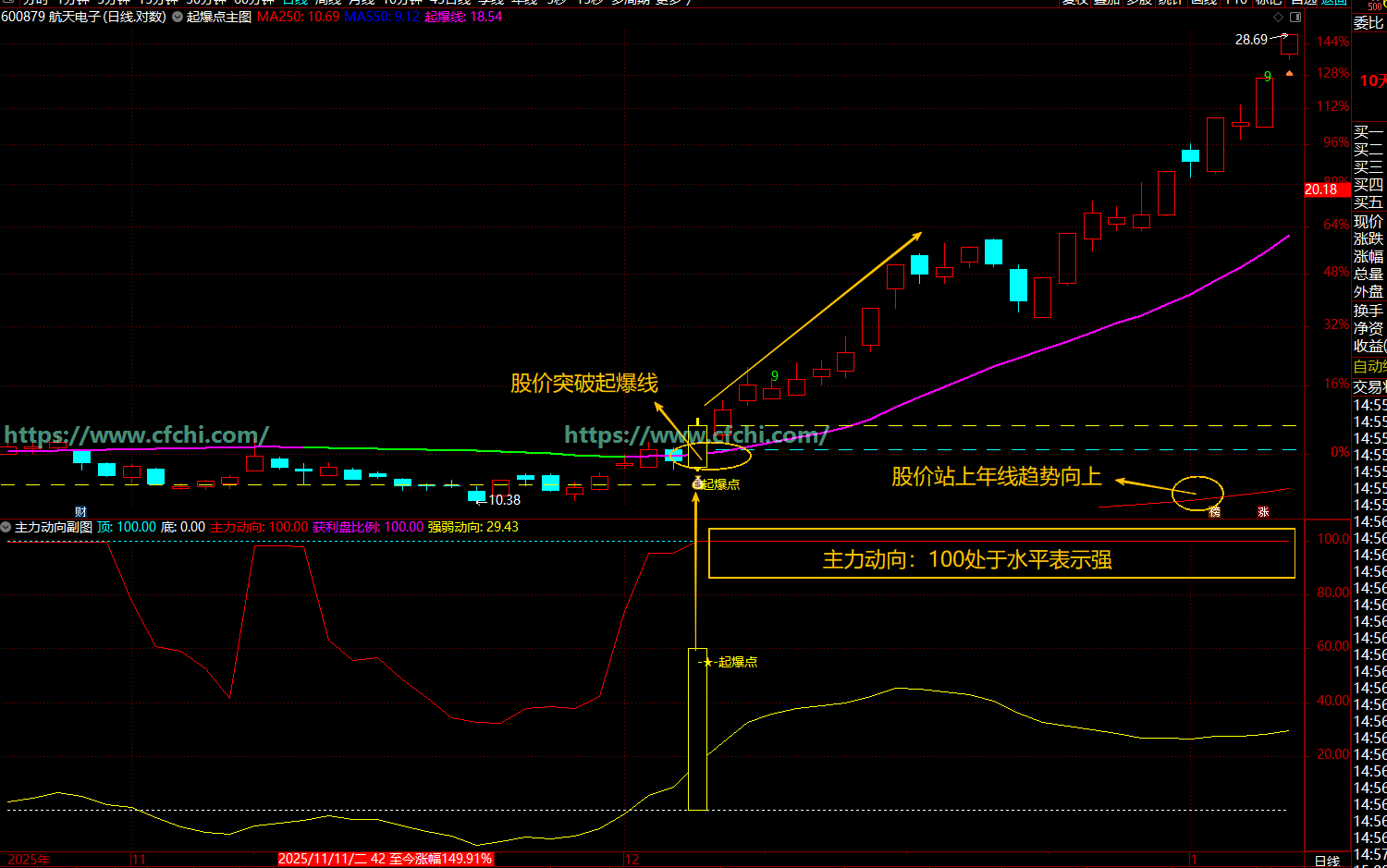Viewport: 1387px width, 868px height.
Task: Click the 涨跌 quote row
Action: [x=1369, y=239]
